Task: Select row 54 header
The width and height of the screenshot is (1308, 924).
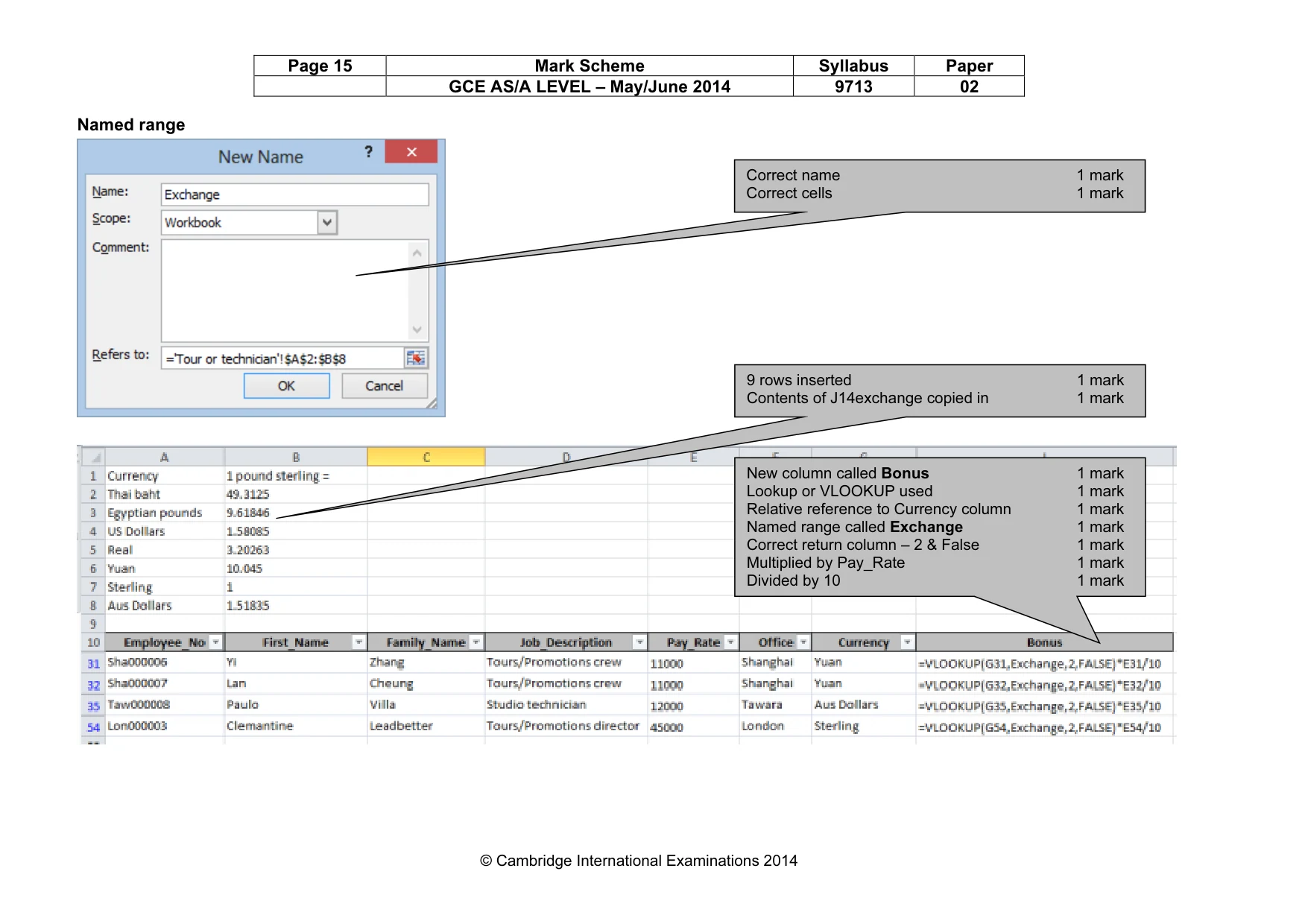Action: tap(93, 727)
